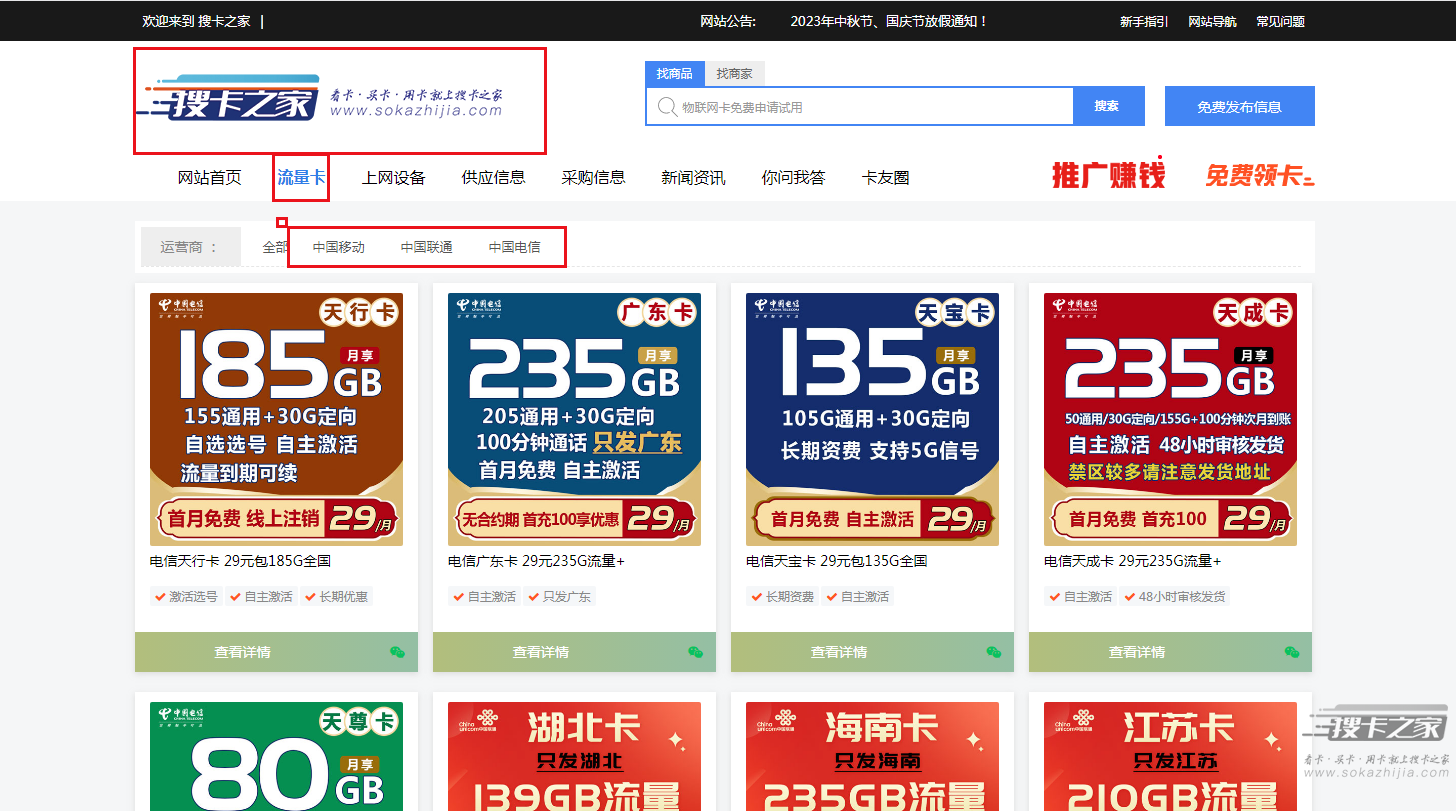Click 查看详情 on 电信天行卡 card
The image size is (1456, 811).
(x=242, y=652)
